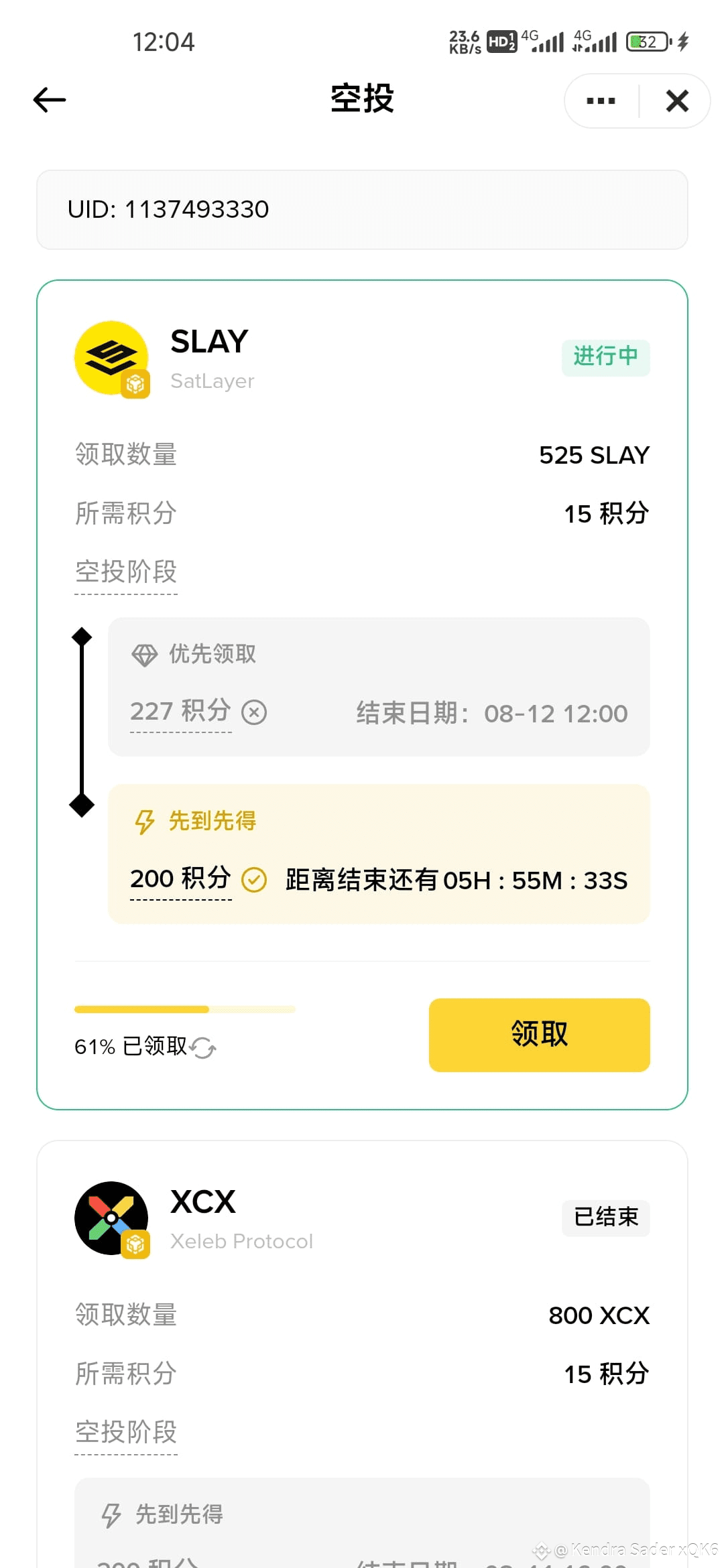The width and height of the screenshot is (724, 1568).
Task: Tap the 已结束 status badge on XCX
Action: pos(605,1218)
